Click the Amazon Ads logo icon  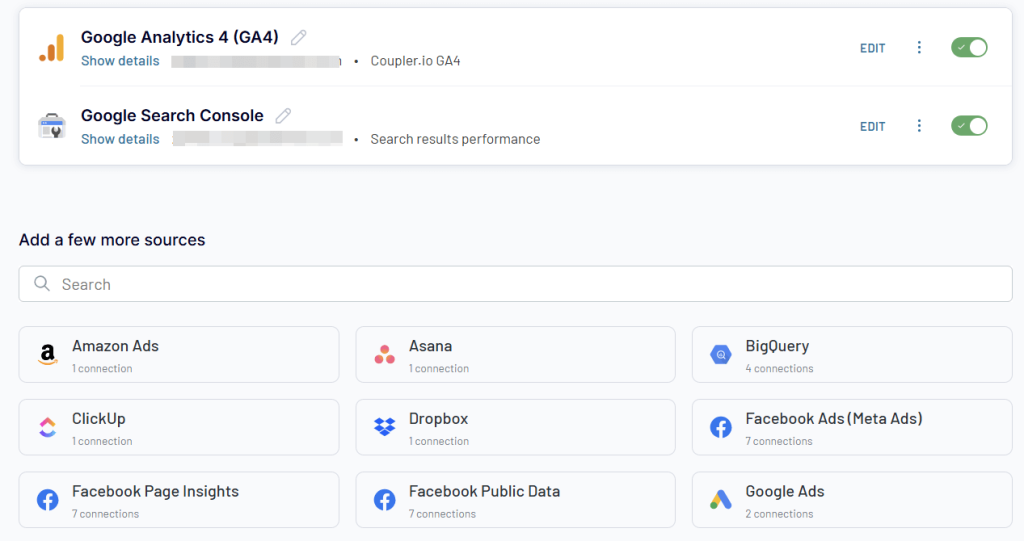click(x=48, y=354)
